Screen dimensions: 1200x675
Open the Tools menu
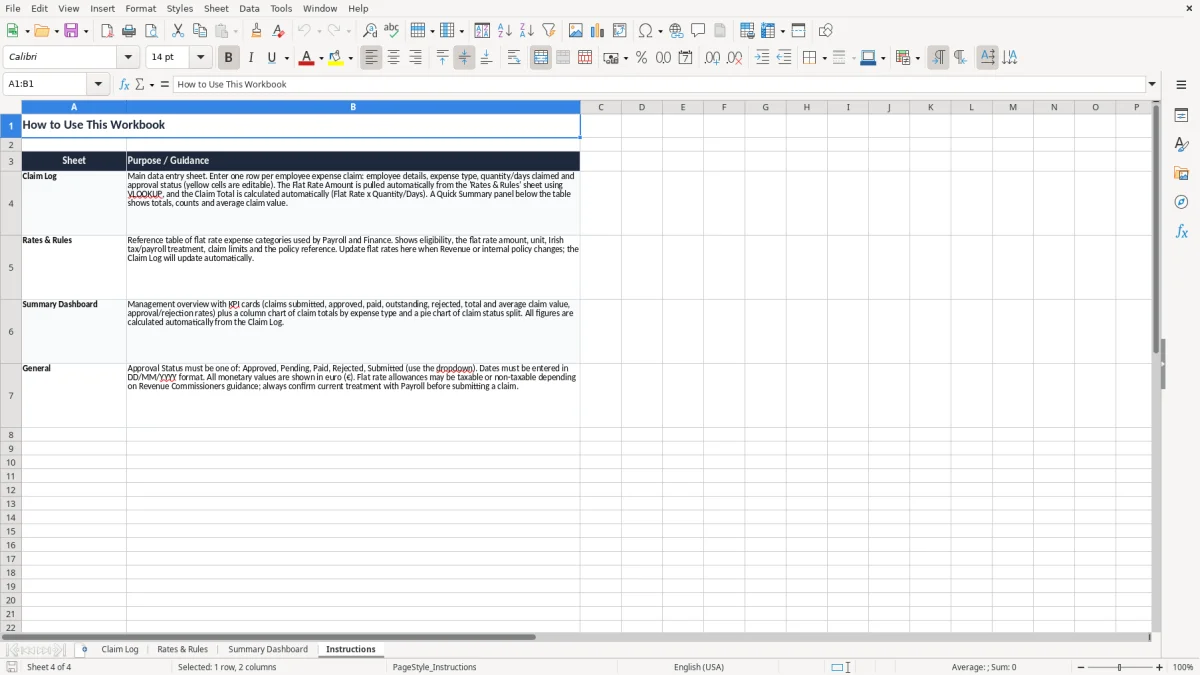pos(281,8)
